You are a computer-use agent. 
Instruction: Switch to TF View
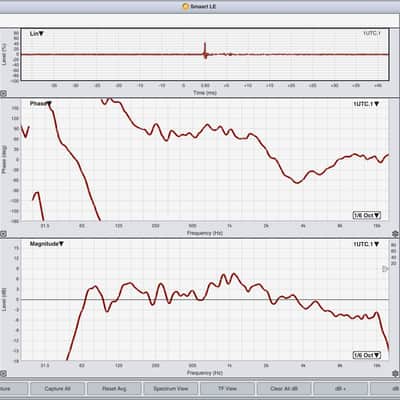[x=227, y=389]
